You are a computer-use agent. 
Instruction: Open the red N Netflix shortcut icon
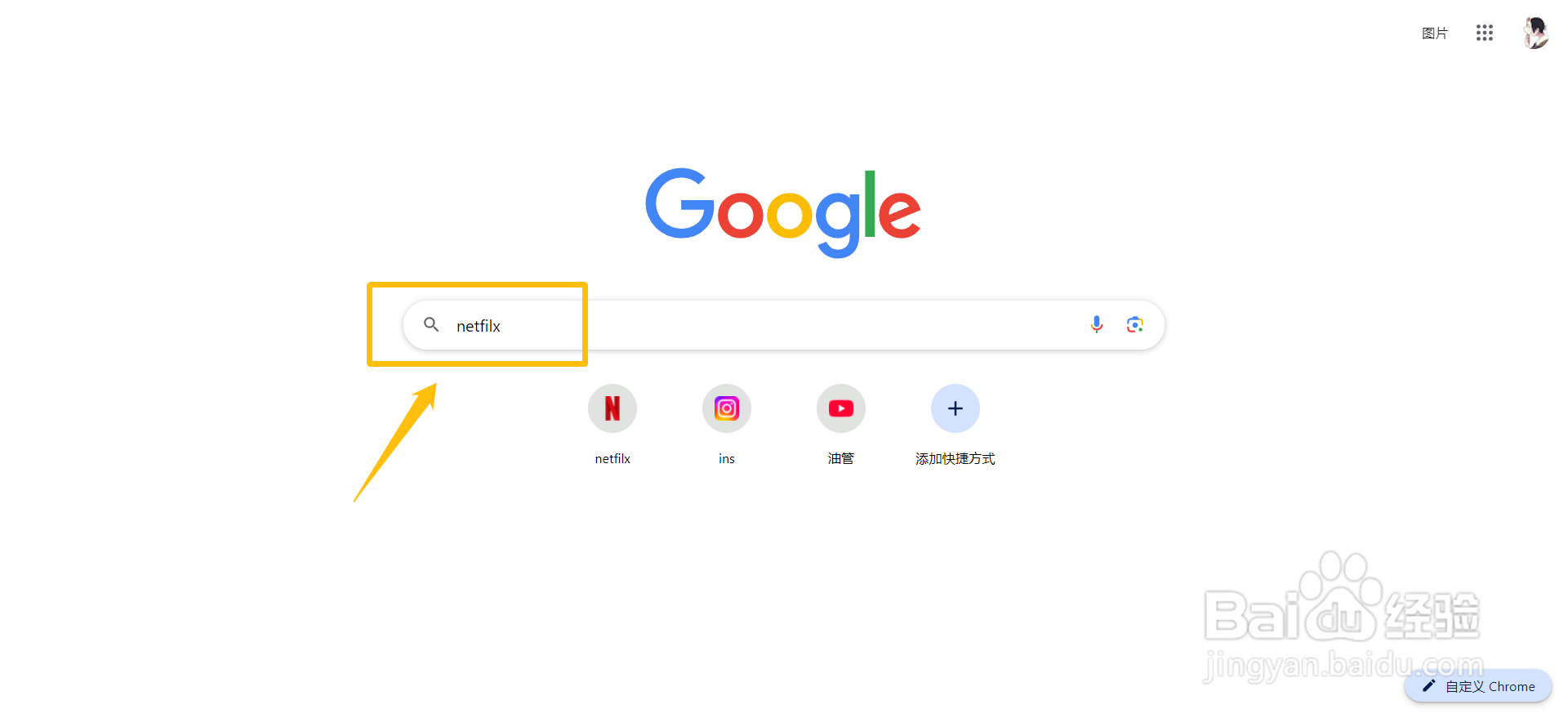612,408
